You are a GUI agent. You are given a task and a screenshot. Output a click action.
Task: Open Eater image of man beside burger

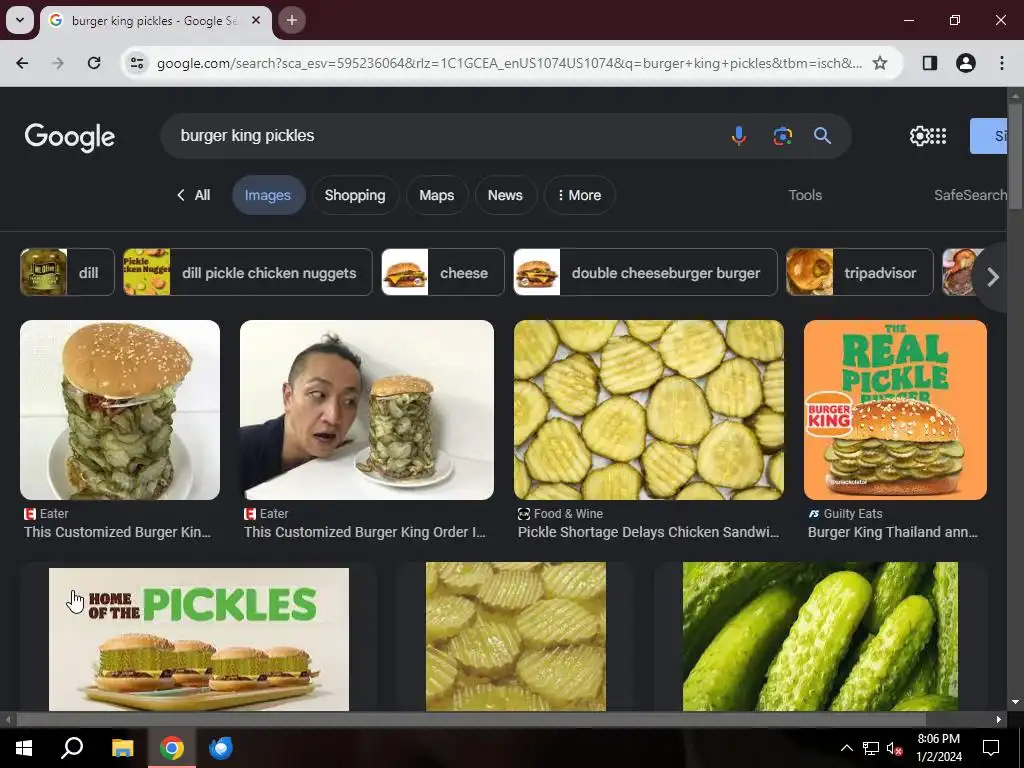coord(367,409)
